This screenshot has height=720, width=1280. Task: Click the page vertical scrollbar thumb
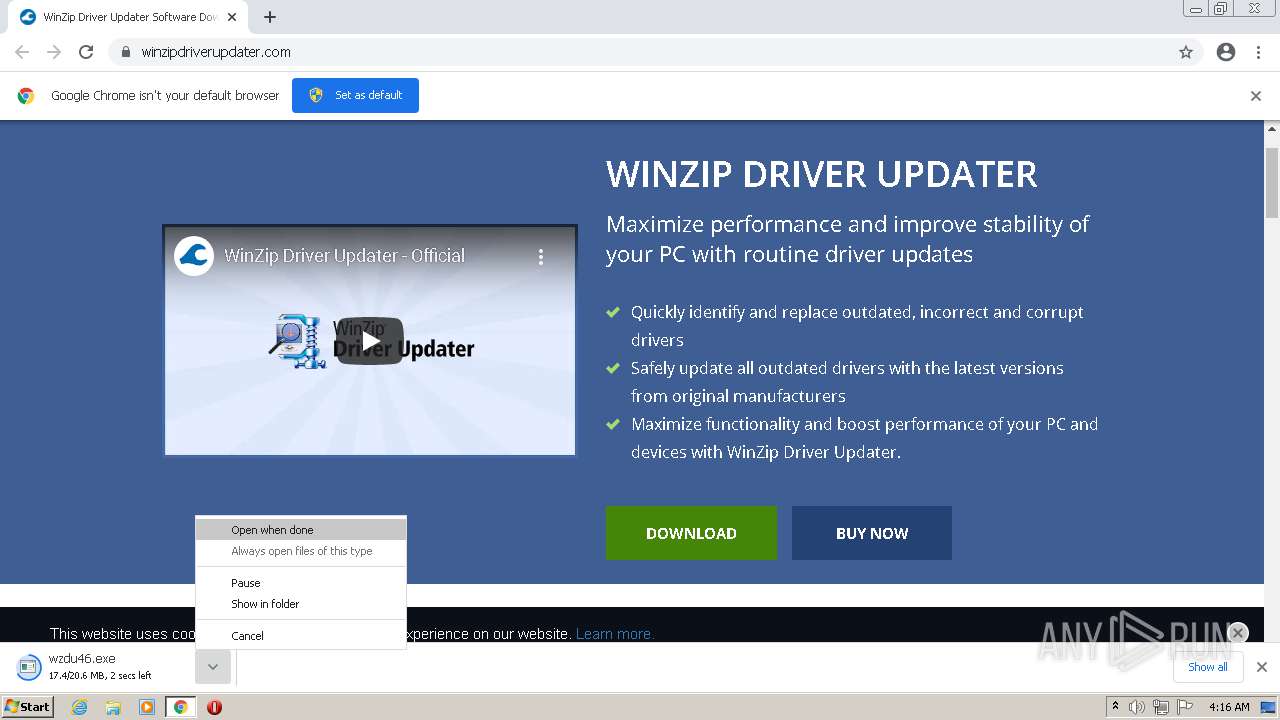click(1272, 182)
